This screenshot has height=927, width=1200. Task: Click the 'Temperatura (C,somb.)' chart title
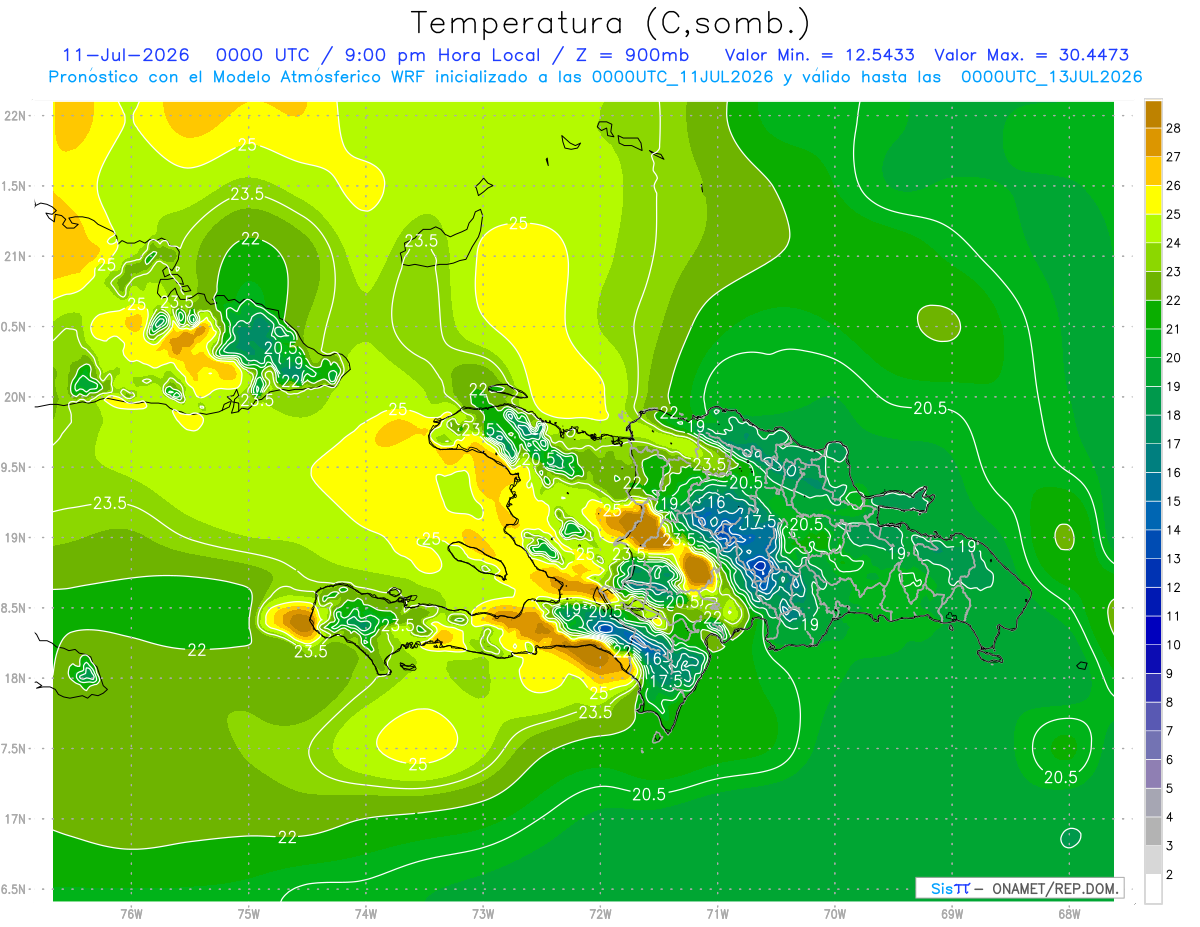click(x=610, y=23)
